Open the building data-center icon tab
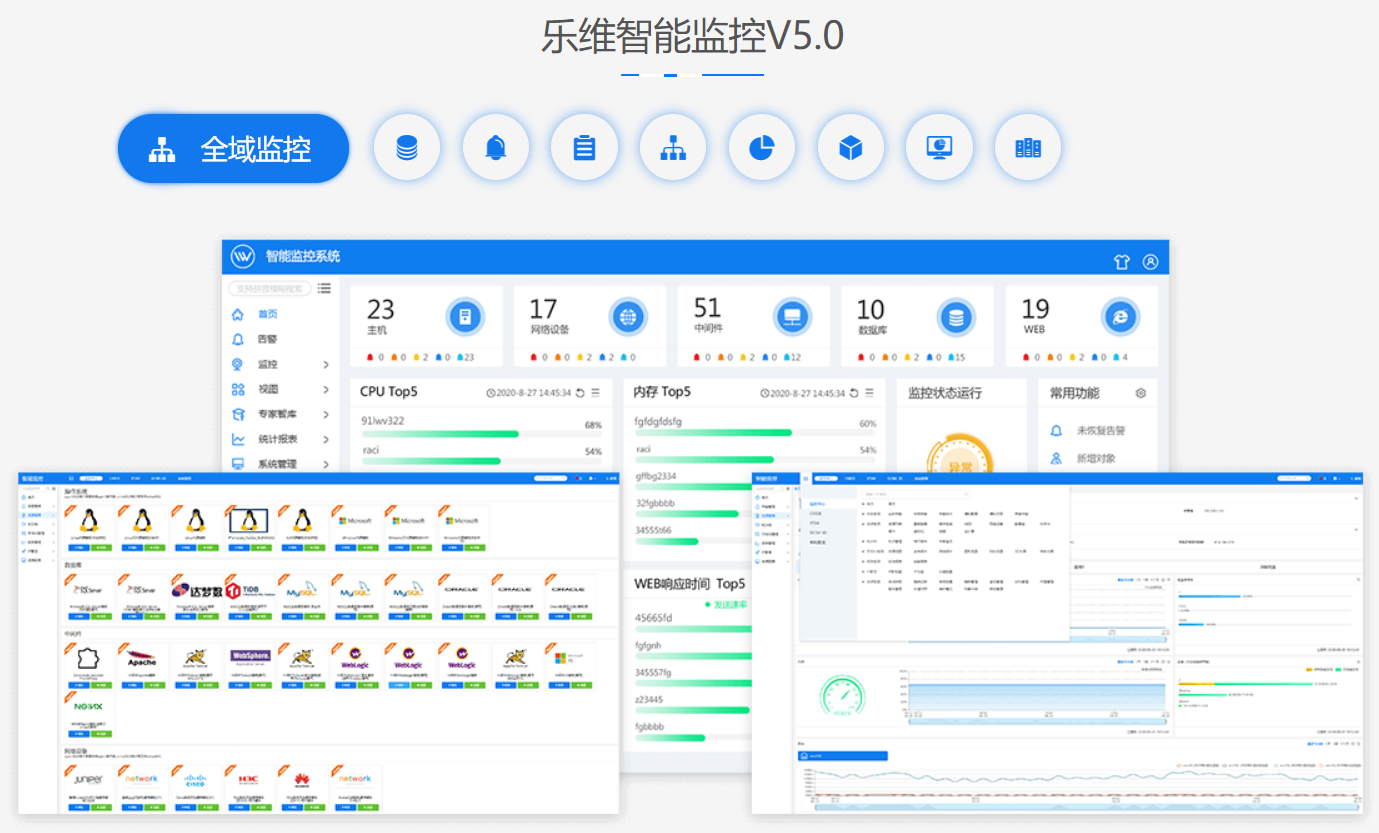Image resolution: width=1379 pixels, height=833 pixels. click(1028, 149)
